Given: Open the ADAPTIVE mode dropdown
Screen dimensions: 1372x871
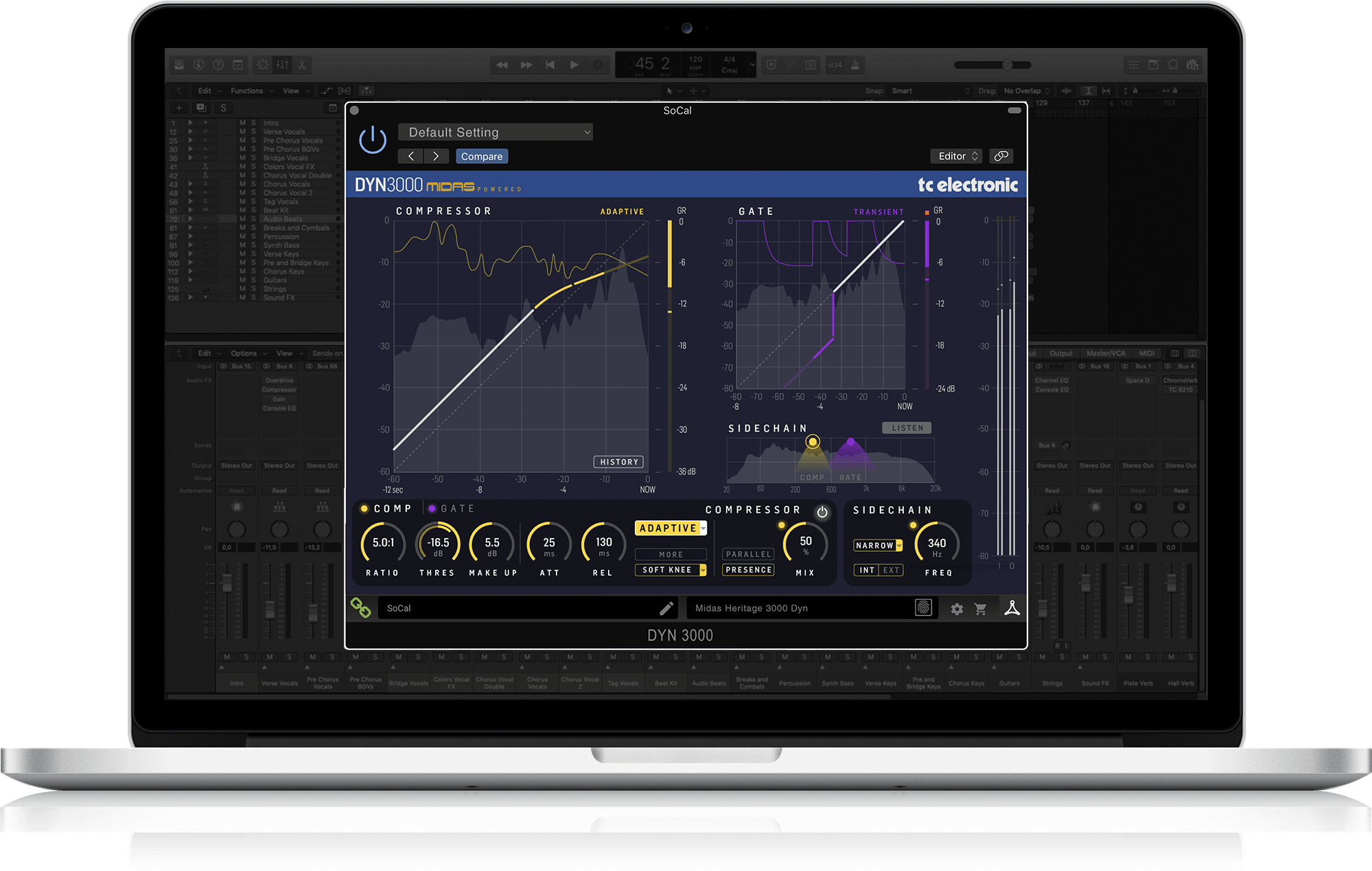Looking at the screenshot, I should [x=671, y=528].
